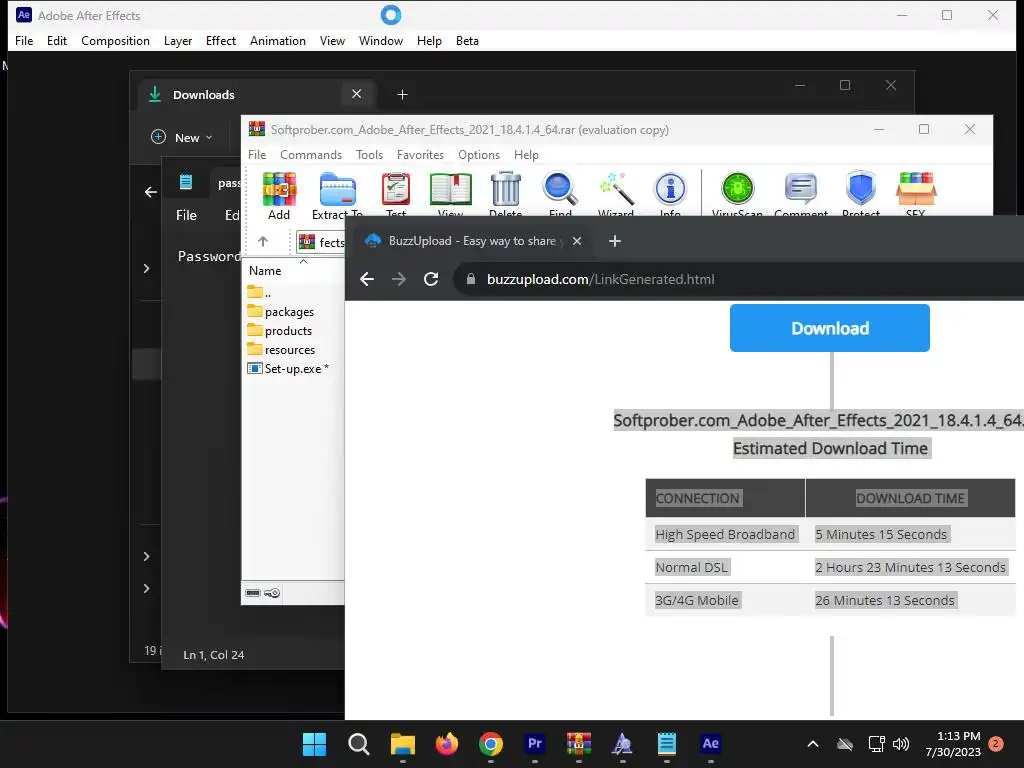Click the WinRAR status bar key icon
This screenshot has height=768, width=1024.
coord(272,593)
